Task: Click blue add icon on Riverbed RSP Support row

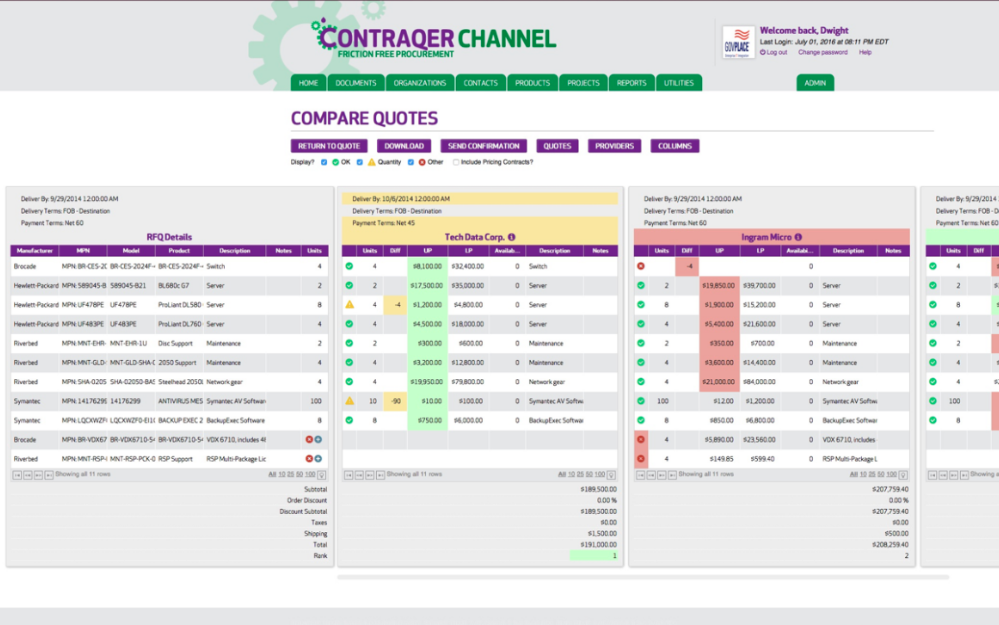Action: tap(318, 458)
